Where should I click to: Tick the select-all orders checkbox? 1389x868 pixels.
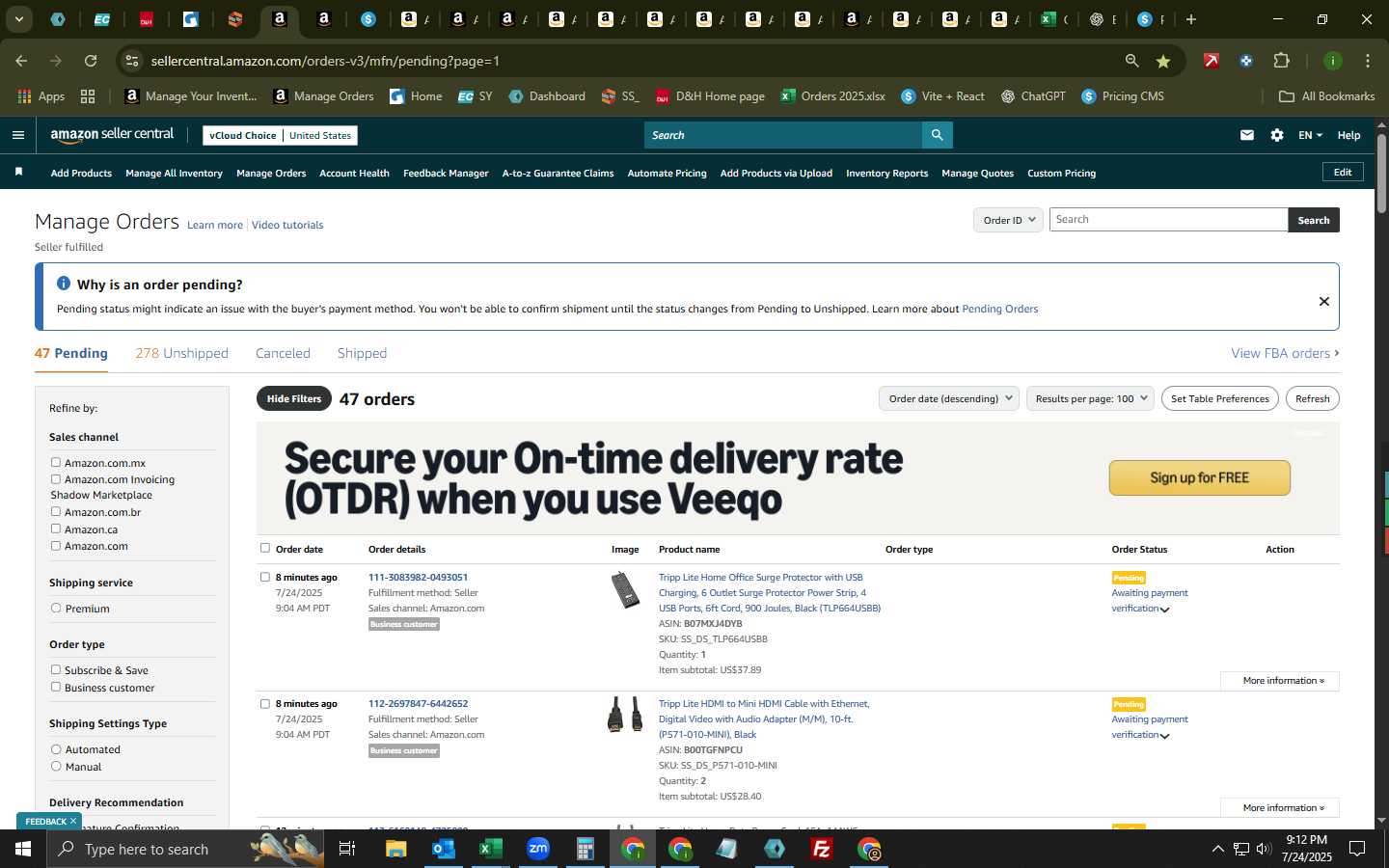(265, 549)
